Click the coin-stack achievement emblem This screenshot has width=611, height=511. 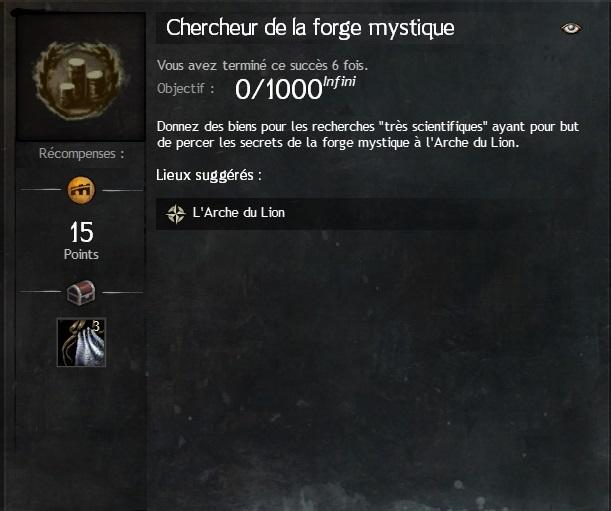coord(81,80)
